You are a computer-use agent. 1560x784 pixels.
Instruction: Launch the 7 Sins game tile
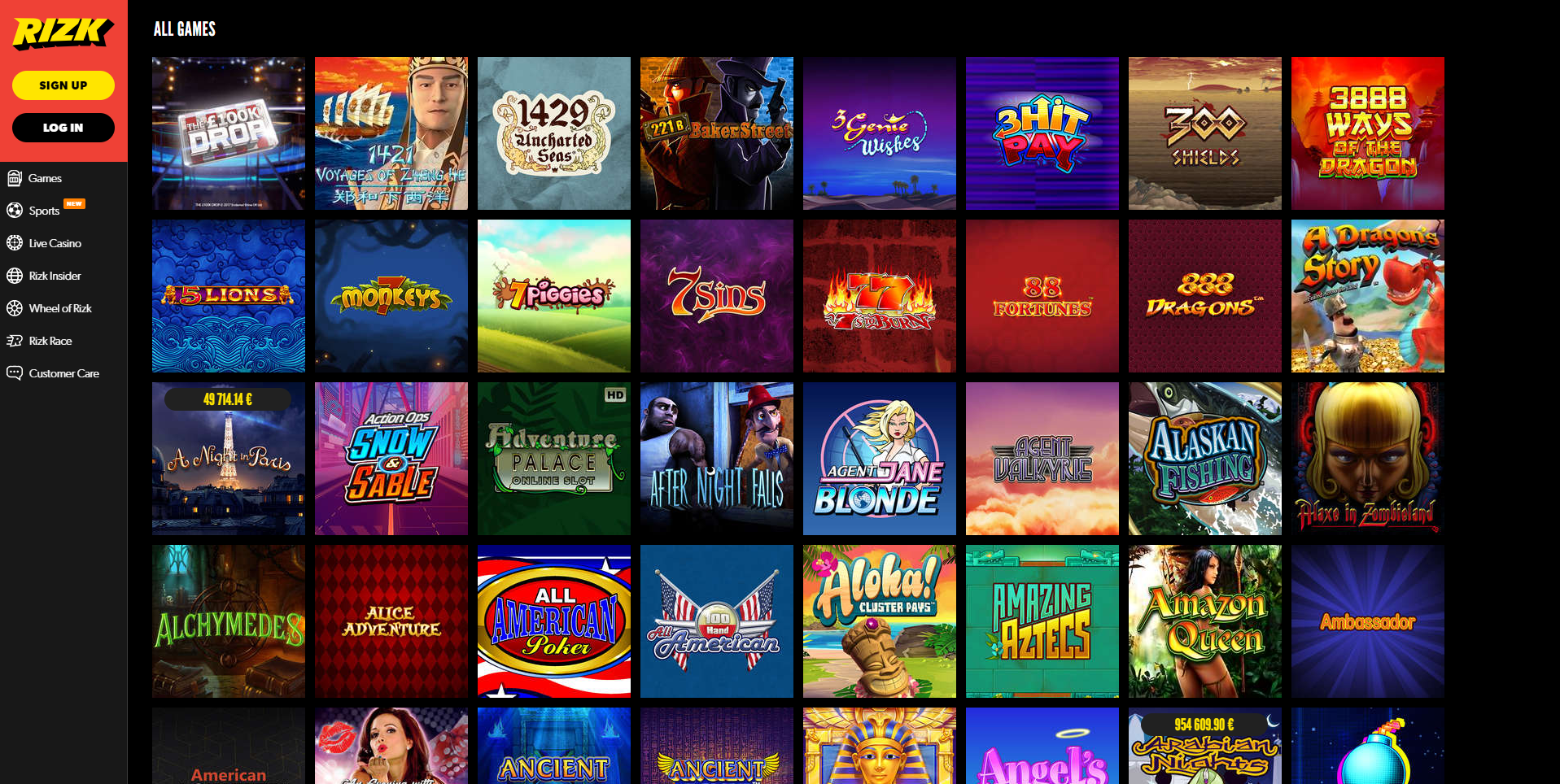pos(717,296)
